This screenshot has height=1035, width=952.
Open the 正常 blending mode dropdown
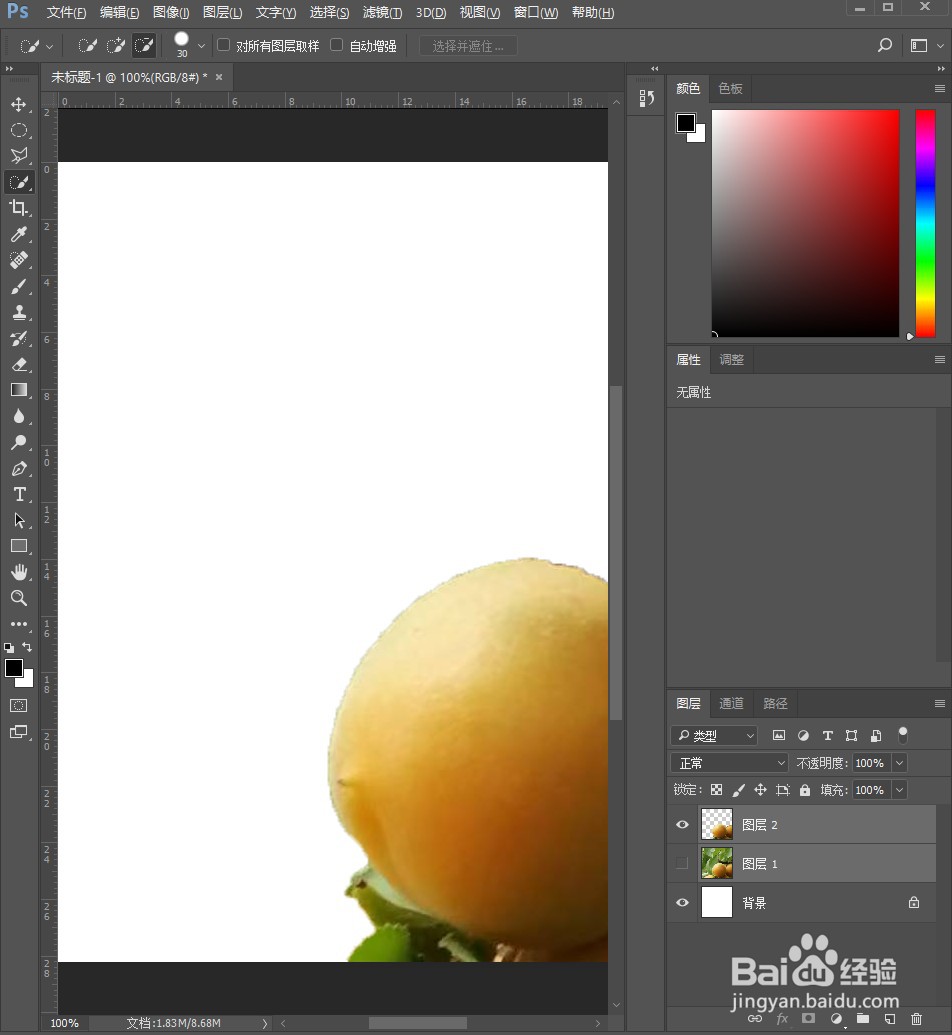click(728, 762)
